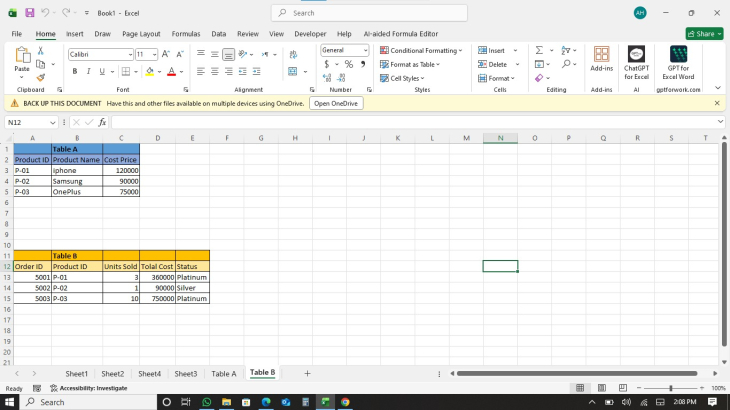Click the Insert Function fx icon
Image resolution: width=730 pixels, height=410 pixels.
[x=102, y=122]
